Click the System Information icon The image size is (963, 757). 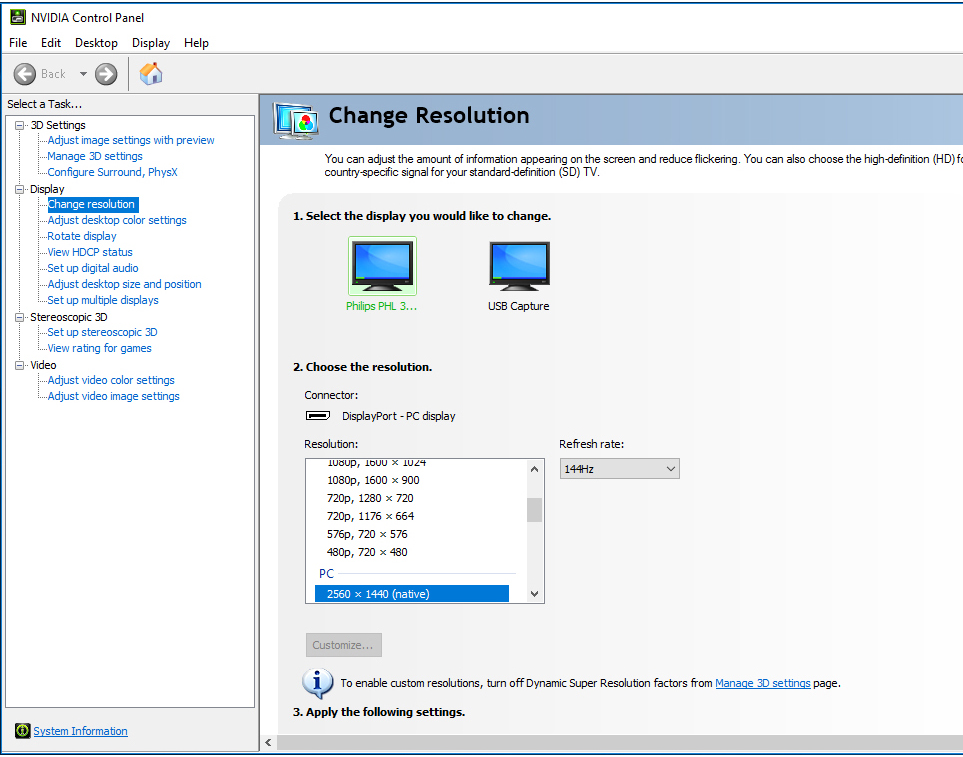22,731
